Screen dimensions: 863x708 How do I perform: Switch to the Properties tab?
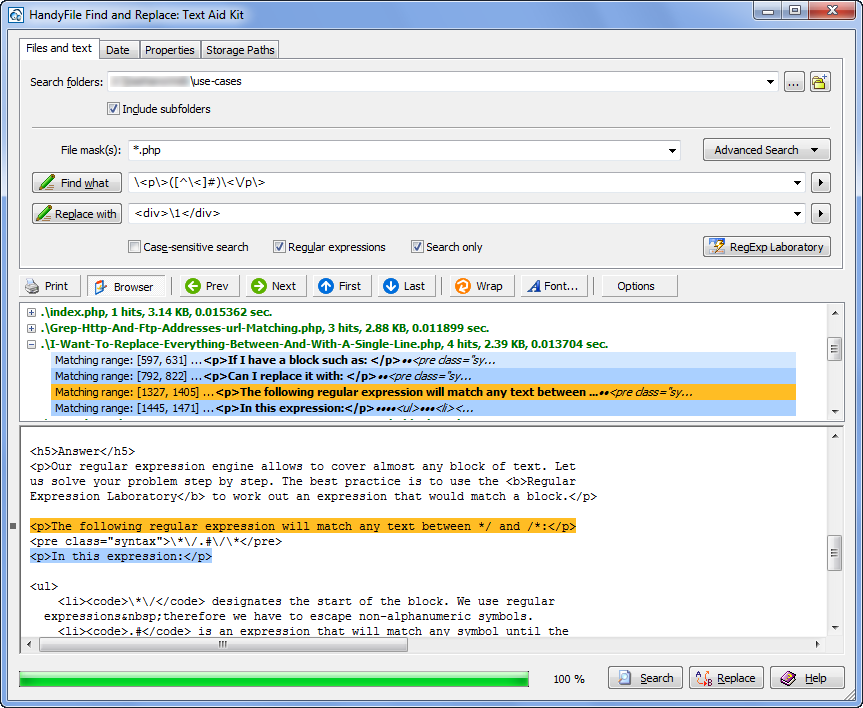[x=170, y=50]
